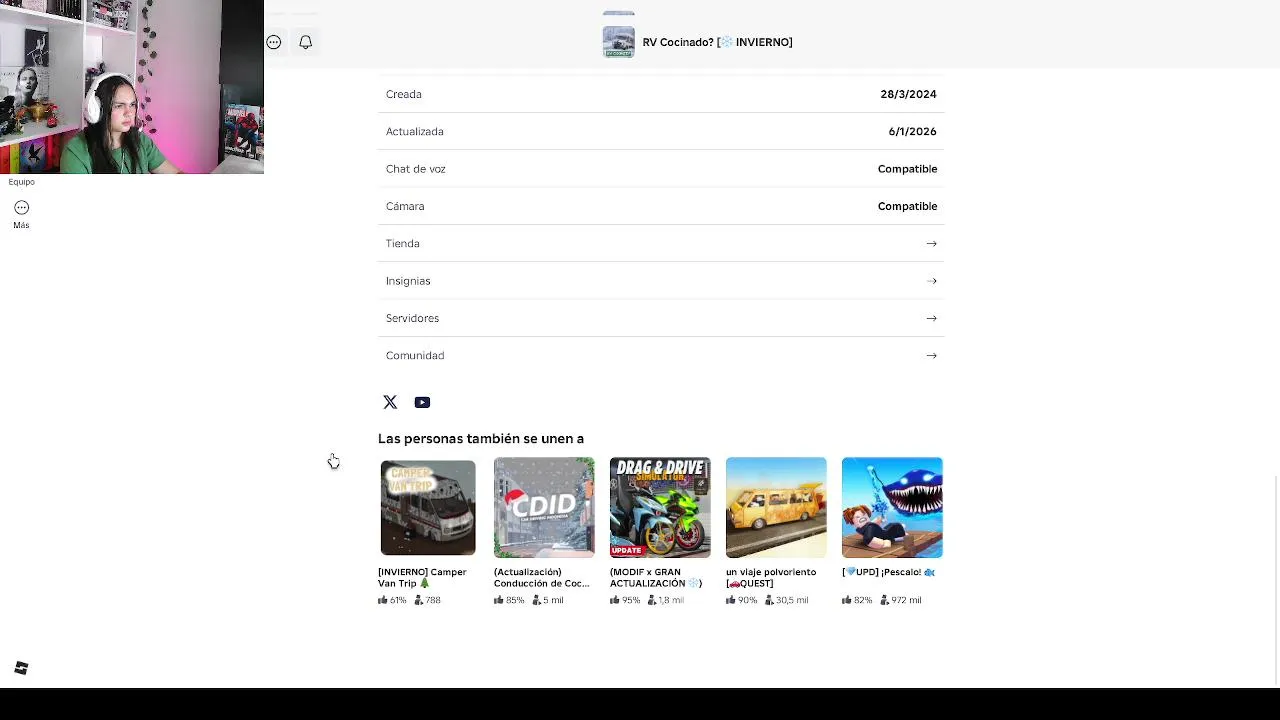Image resolution: width=1280 pixels, height=720 pixels.
Task: Click the [INVIERNO] Camper Van Trip title
Action: pos(422,577)
